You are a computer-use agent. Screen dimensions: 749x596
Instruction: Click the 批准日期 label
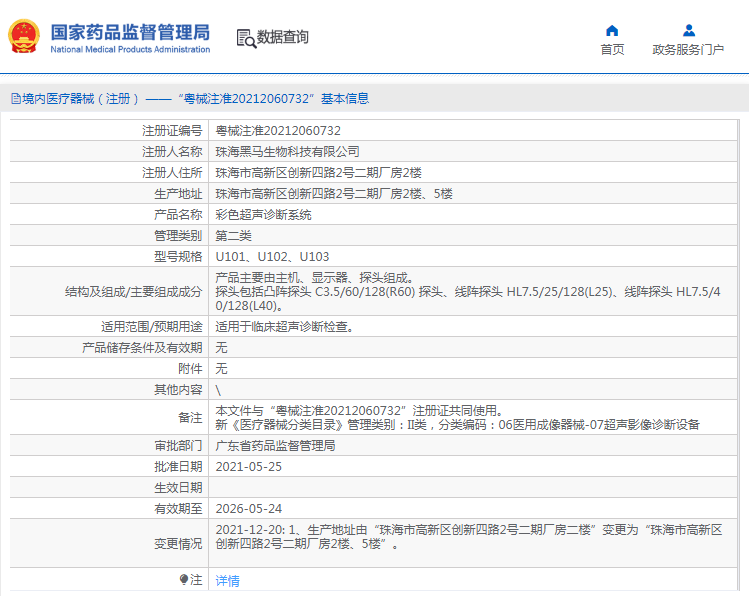(x=178, y=467)
